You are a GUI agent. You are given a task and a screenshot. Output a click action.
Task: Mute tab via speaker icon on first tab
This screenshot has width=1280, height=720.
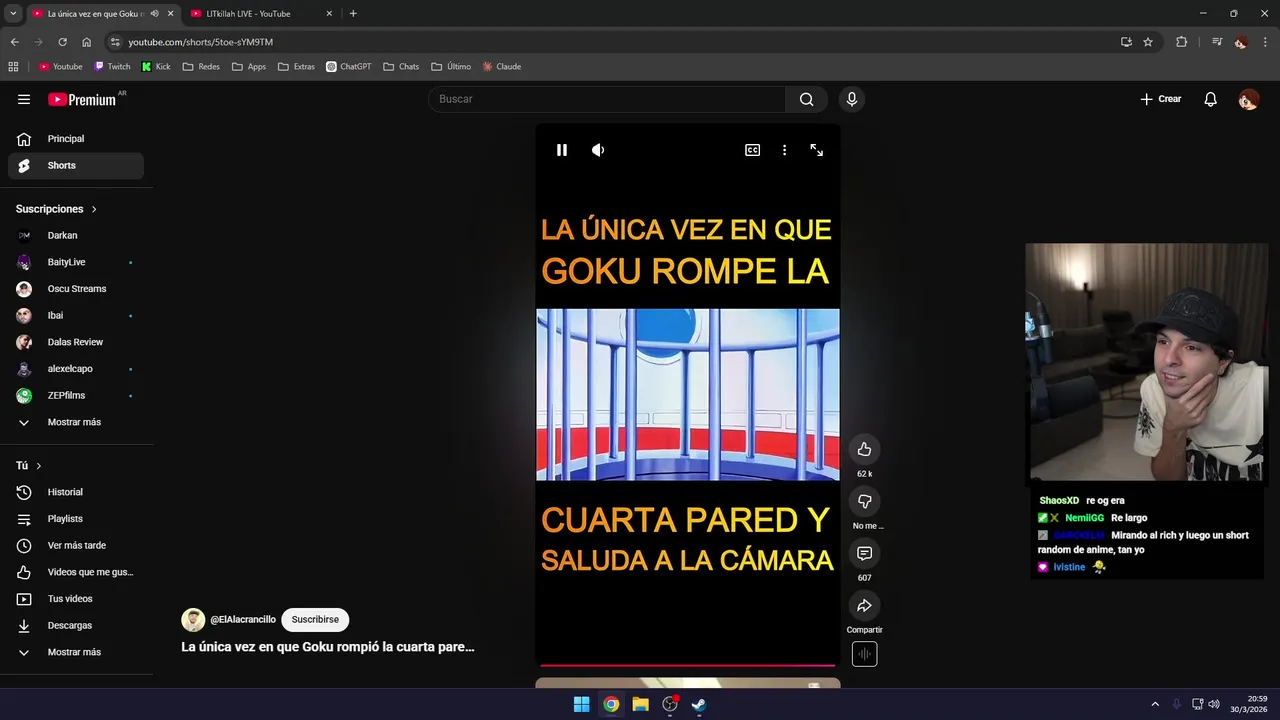[154, 14]
